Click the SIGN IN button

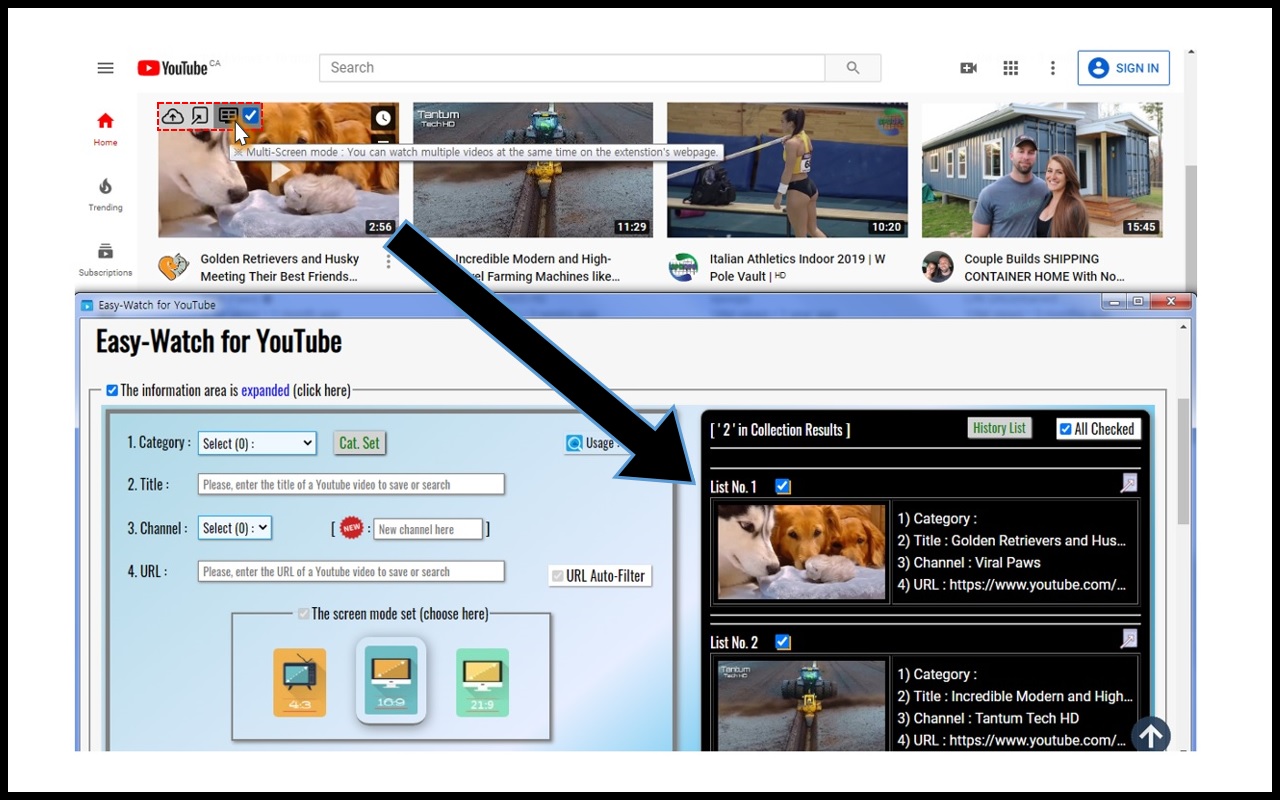pyautogui.click(x=1124, y=68)
